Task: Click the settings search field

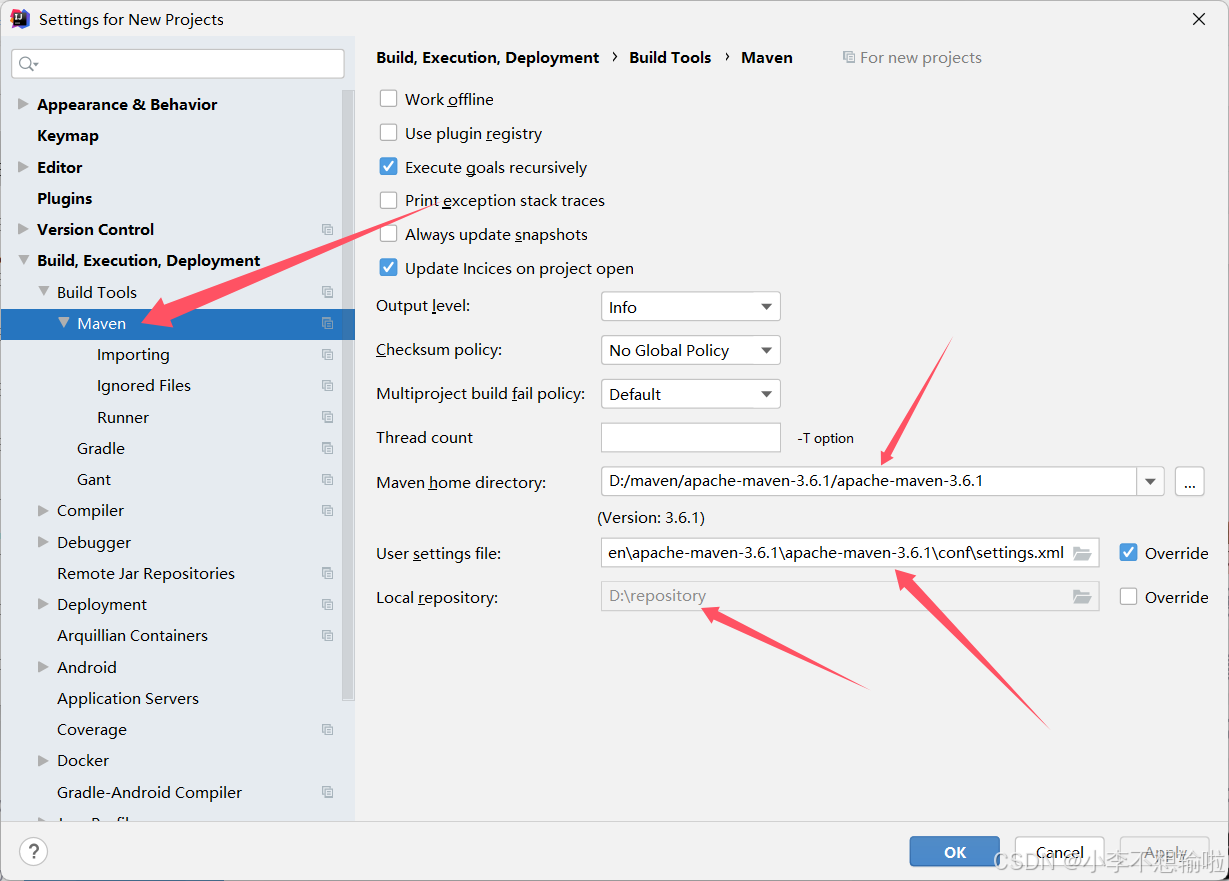Action: (x=178, y=64)
